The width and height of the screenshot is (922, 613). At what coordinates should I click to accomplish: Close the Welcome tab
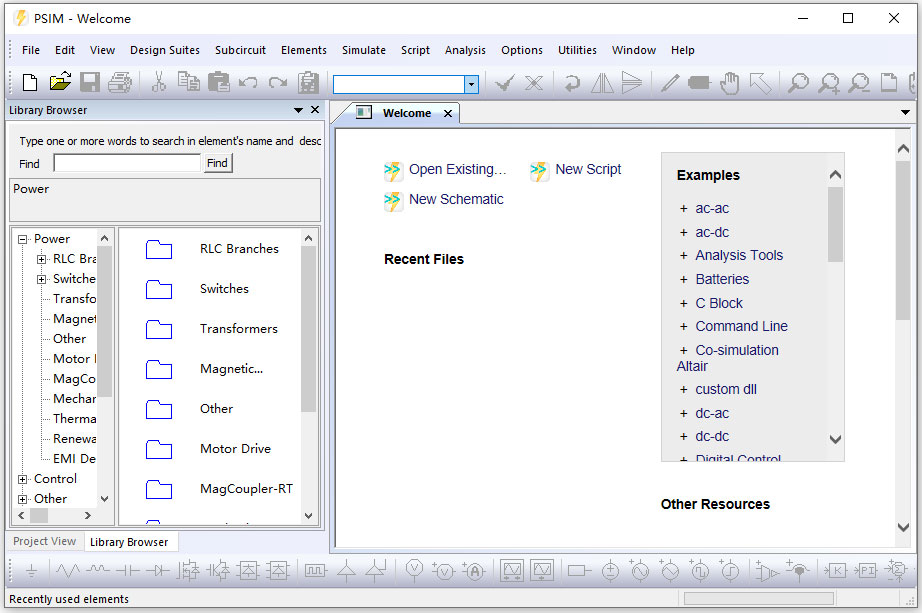point(448,114)
